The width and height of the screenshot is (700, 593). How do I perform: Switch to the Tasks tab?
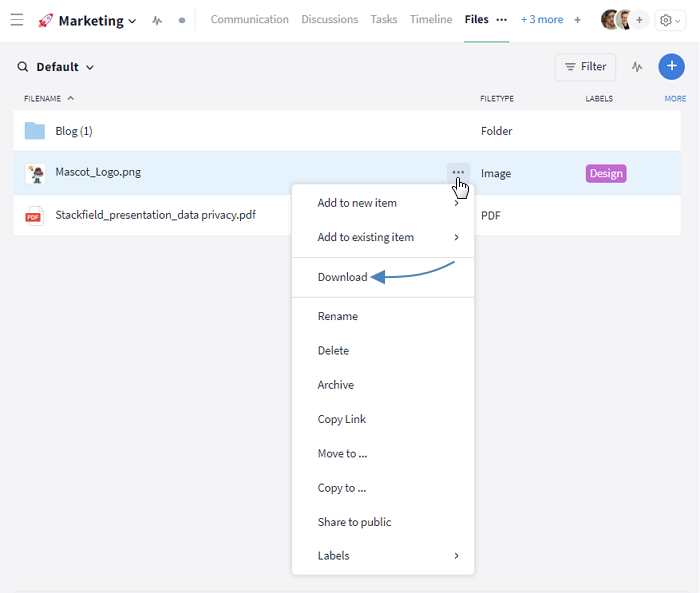coord(383,20)
